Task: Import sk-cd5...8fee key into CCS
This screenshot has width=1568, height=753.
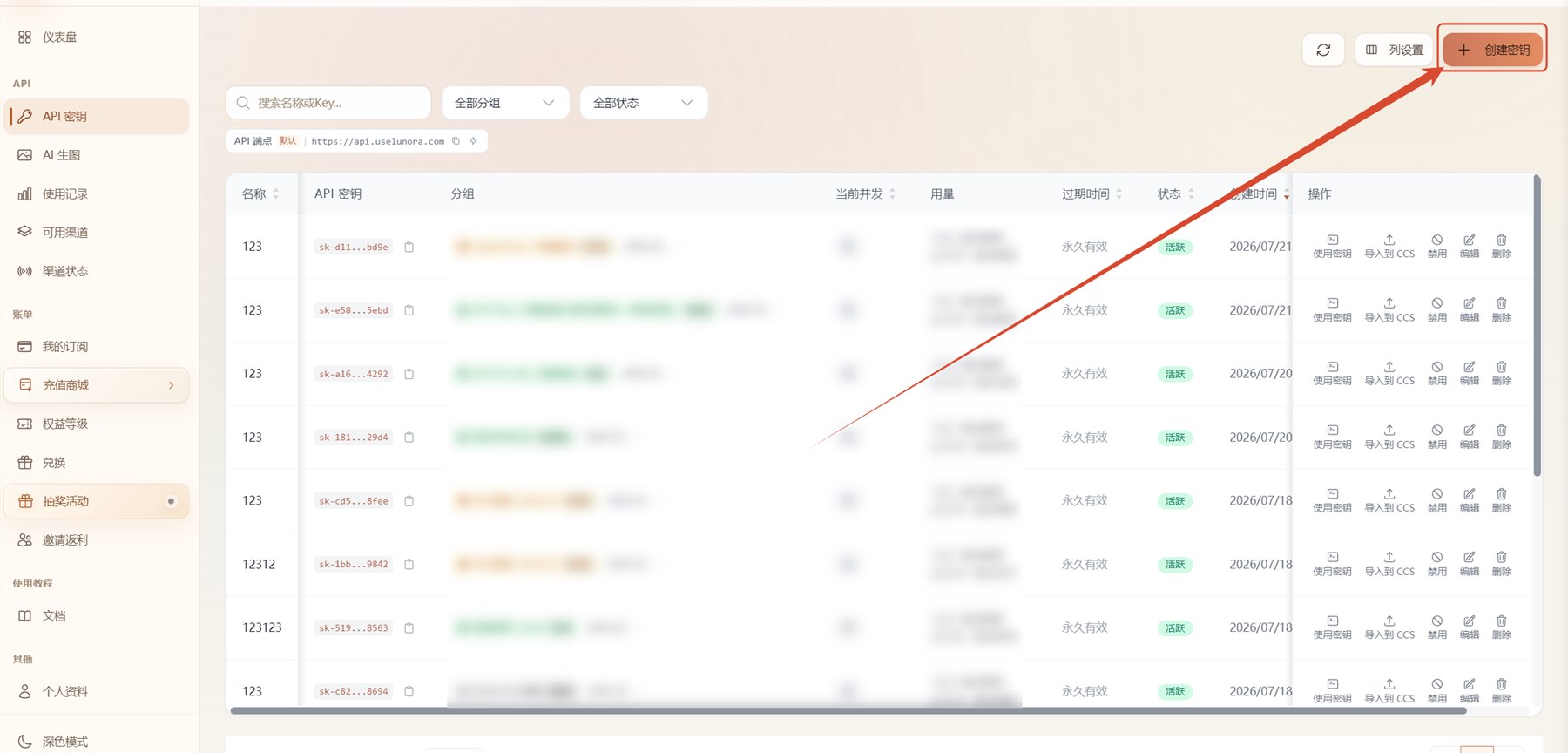Action: [1389, 500]
